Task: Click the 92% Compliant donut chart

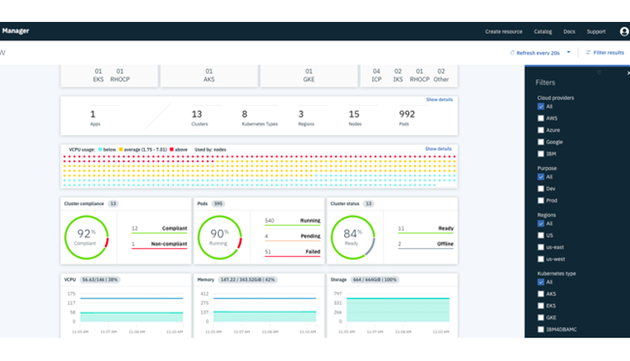Action: pyautogui.click(x=86, y=237)
